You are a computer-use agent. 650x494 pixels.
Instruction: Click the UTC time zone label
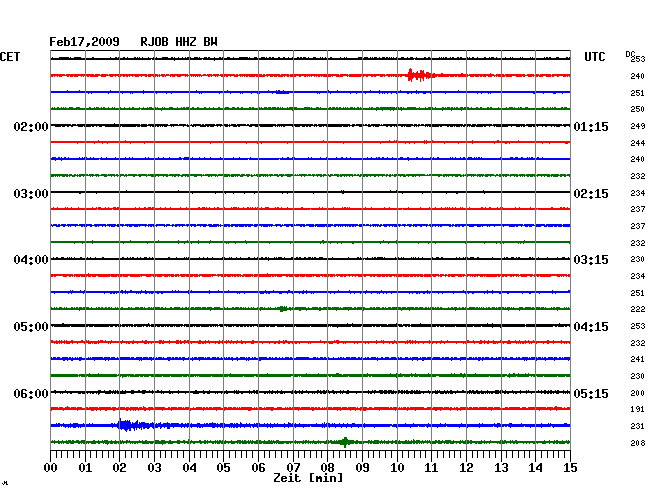(x=594, y=57)
